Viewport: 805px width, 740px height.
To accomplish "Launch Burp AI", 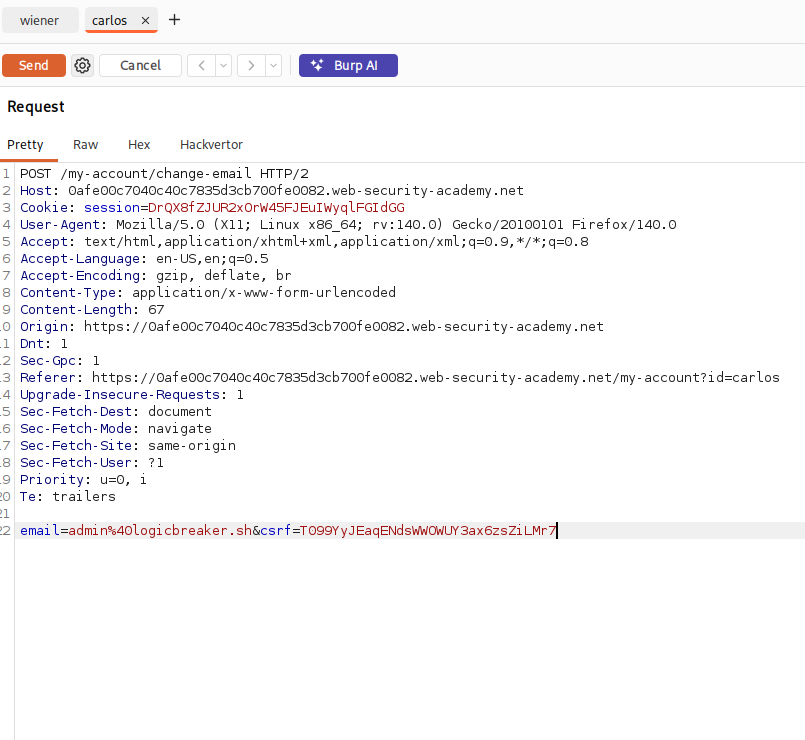I will click(348, 66).
